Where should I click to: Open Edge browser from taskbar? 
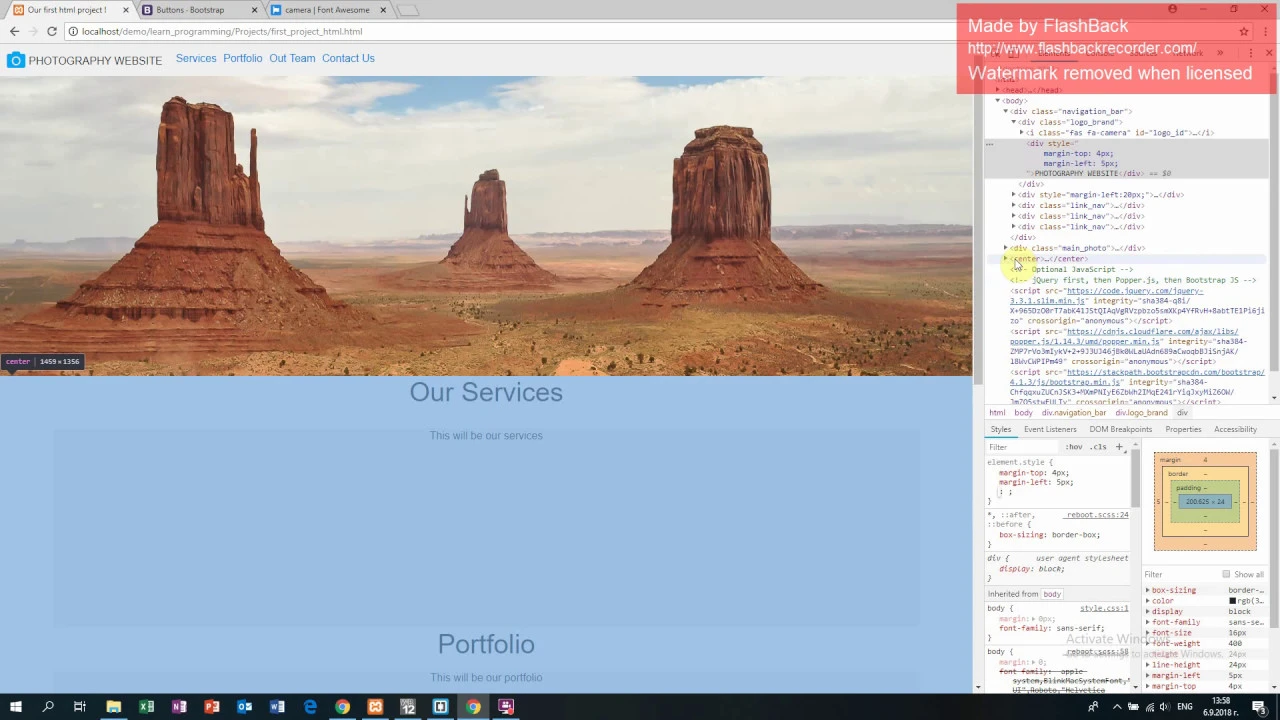pos(310,707)
